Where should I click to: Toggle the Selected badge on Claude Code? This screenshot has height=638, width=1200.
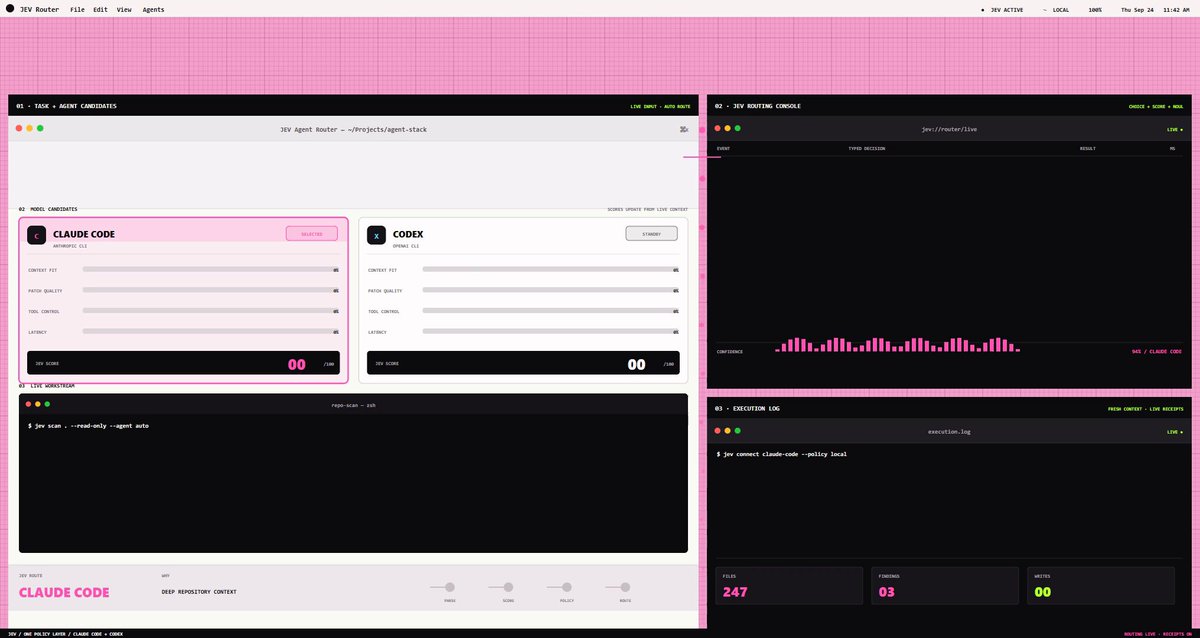pyautogui.click(x=312, y=233)
